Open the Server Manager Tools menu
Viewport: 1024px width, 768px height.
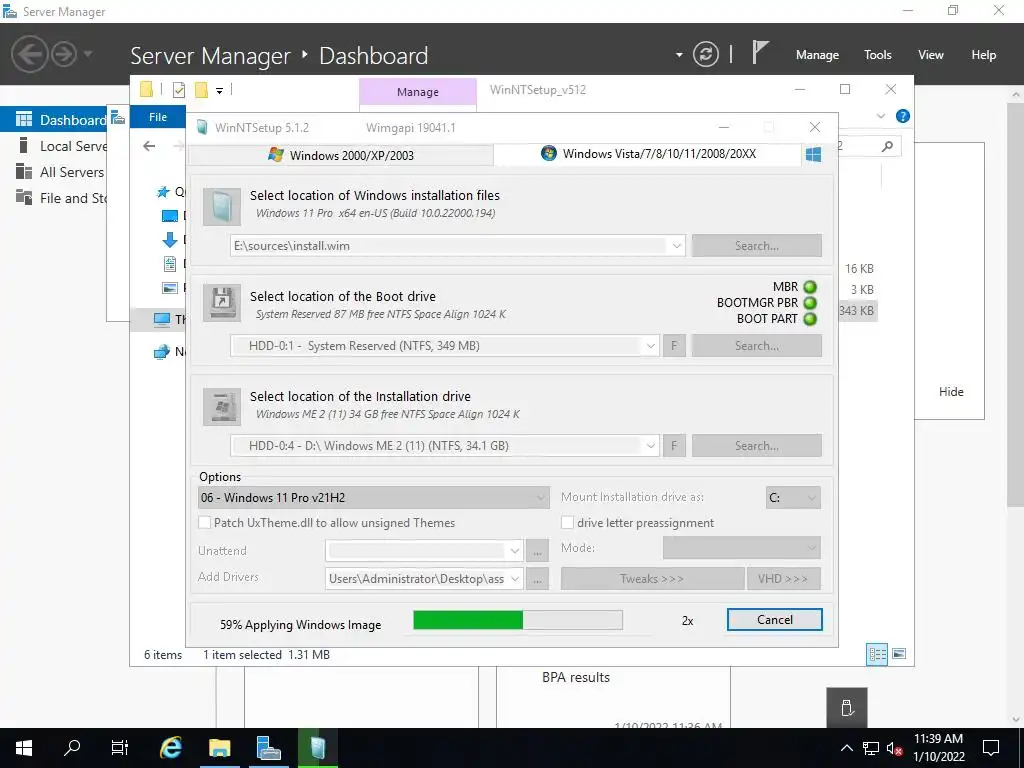[877, 55]
